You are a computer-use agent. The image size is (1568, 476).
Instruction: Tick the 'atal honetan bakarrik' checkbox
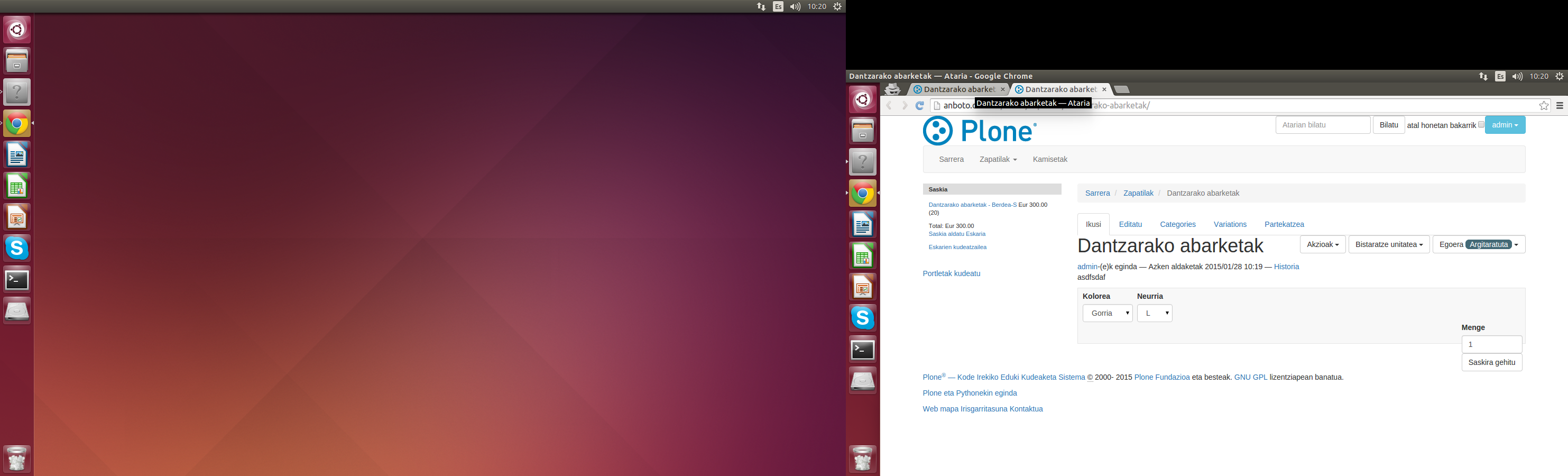point(1481,125)
